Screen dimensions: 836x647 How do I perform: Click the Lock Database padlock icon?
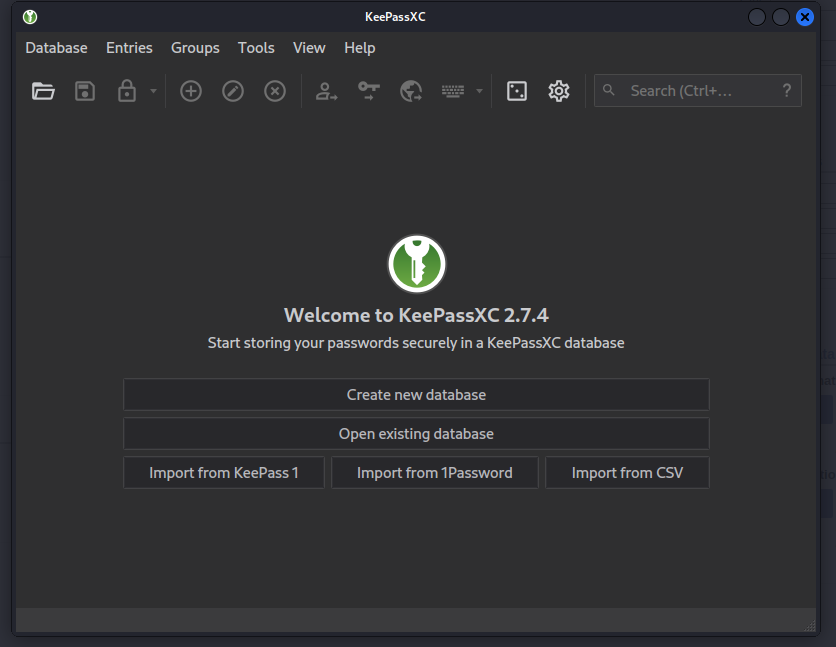point(126,91)
